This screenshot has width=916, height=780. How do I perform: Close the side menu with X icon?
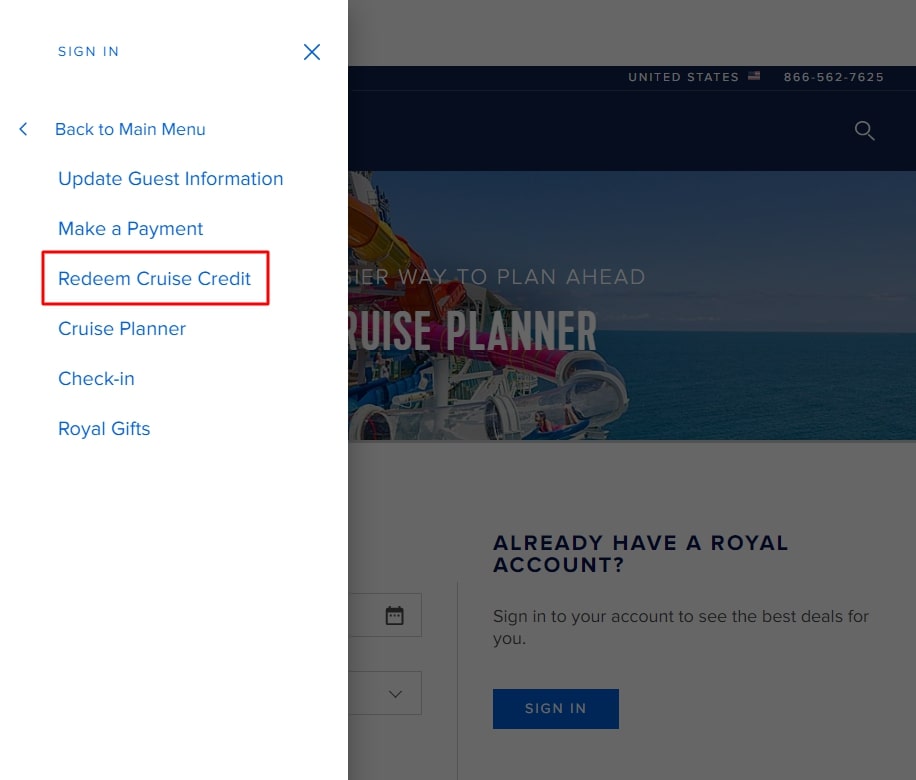coord(312,52)
